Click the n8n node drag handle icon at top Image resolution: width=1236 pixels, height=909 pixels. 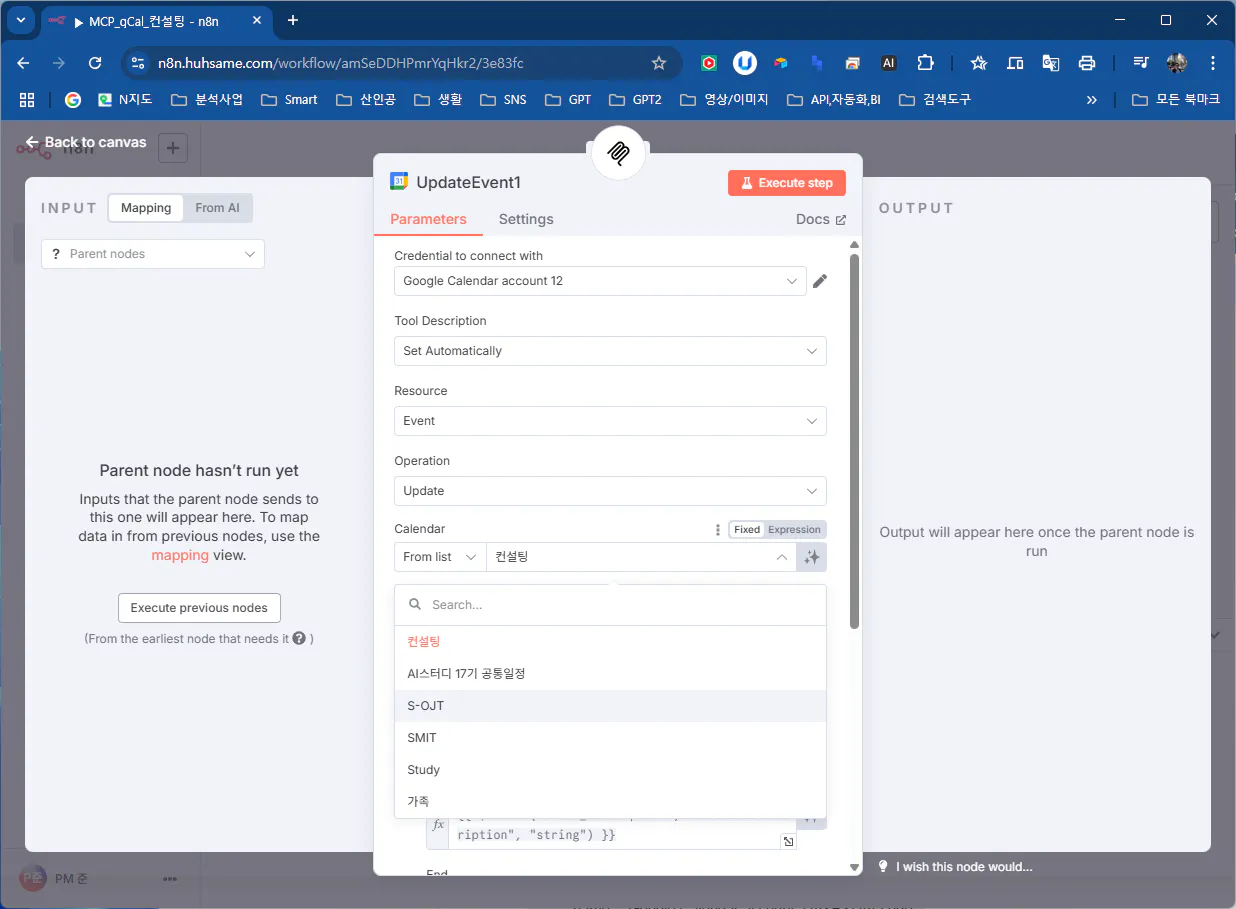[619, 153]
